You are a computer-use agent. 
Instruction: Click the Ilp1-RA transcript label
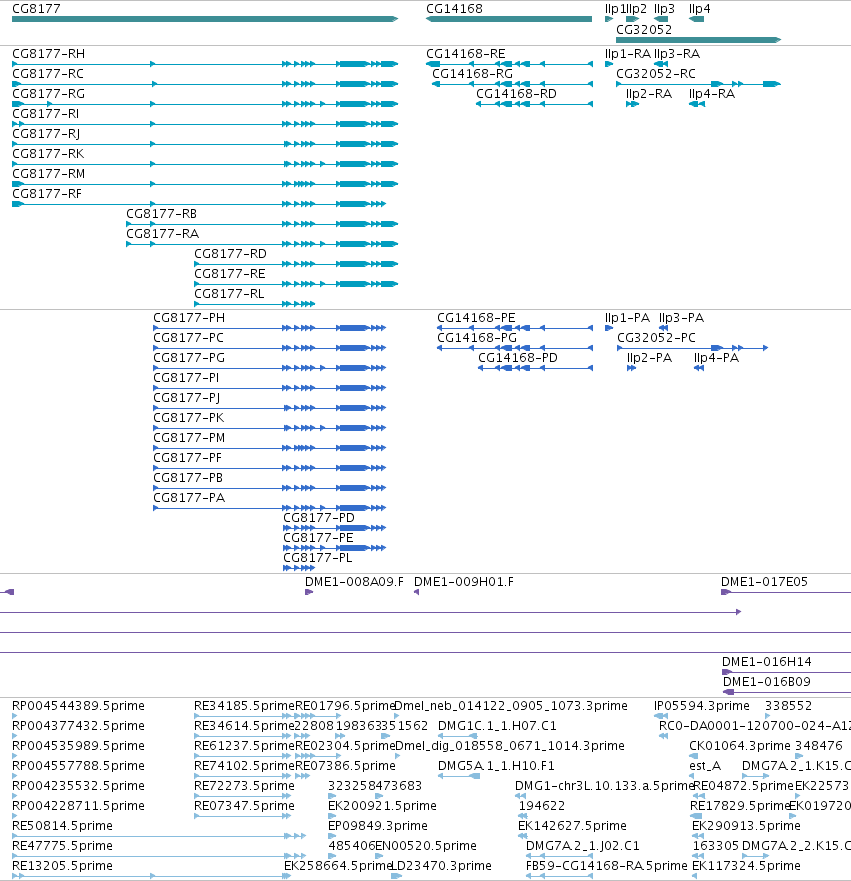tap(627, 54)
